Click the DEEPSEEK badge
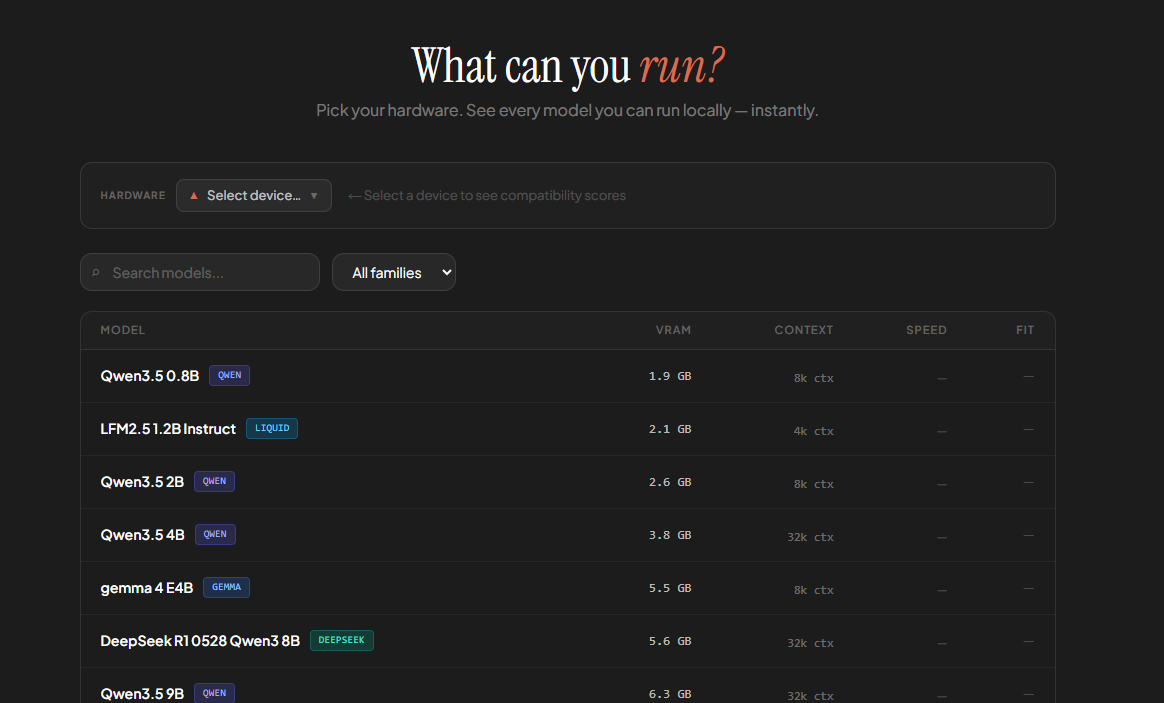The image size is (1164, 703). click(341, 640)
